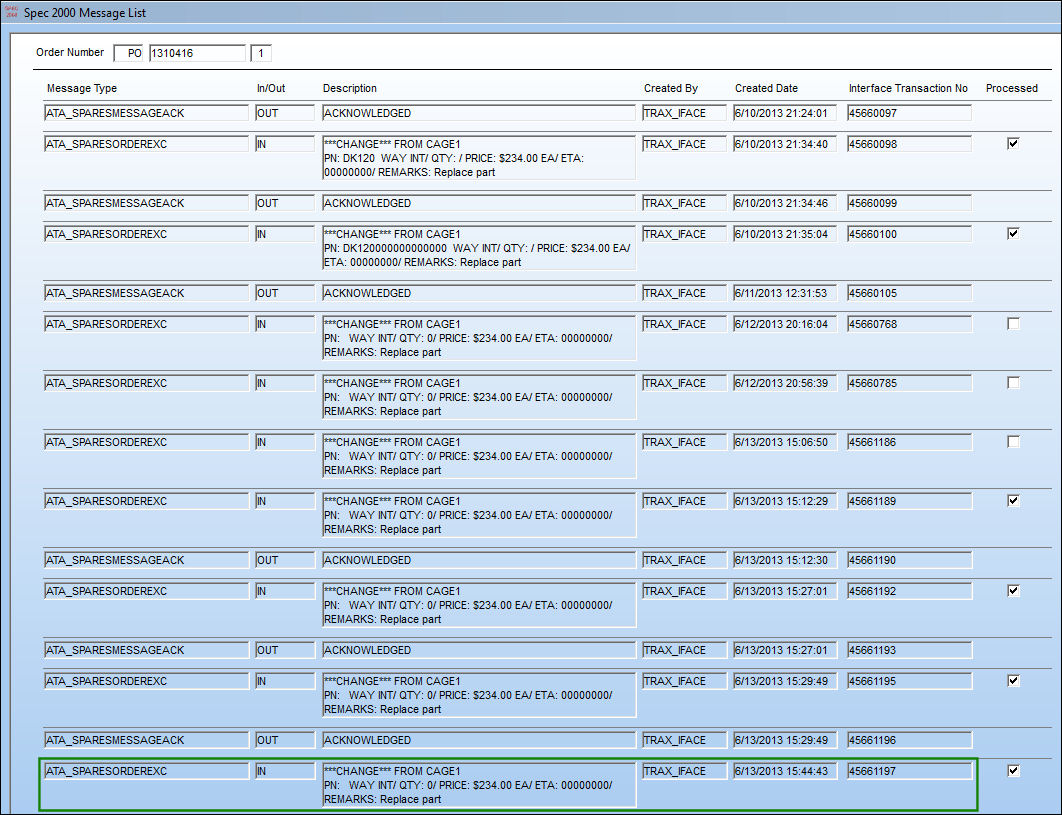This screenshot has width=1062, height=815.
Task: Click the order line field containing 1
Action: pos(261,53)
